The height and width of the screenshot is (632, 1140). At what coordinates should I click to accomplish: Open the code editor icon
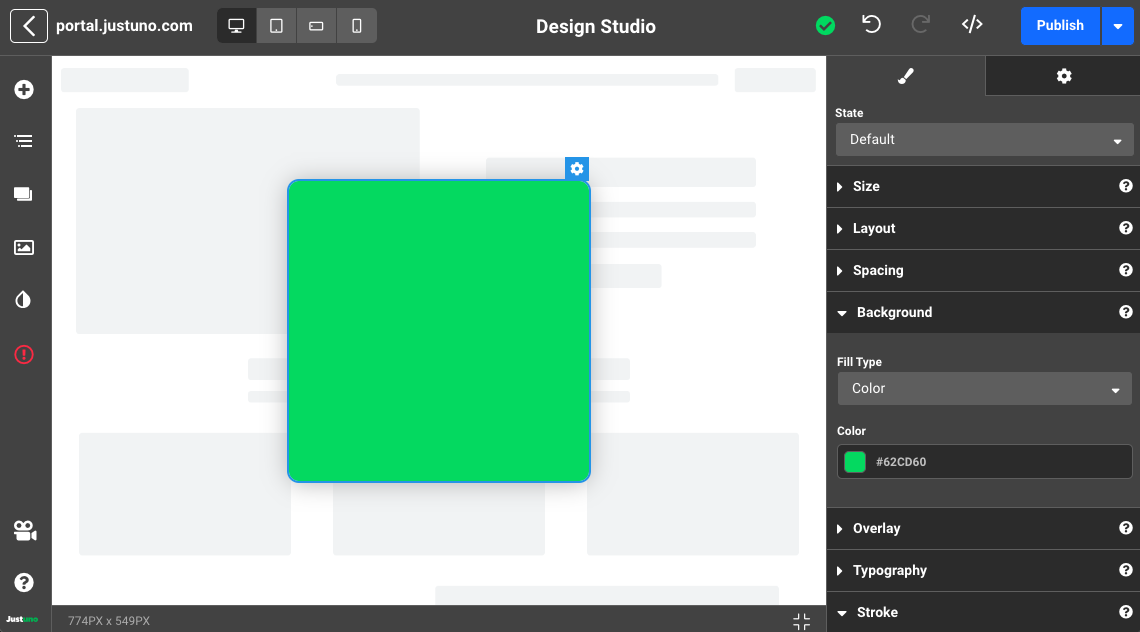coord(971,25)
